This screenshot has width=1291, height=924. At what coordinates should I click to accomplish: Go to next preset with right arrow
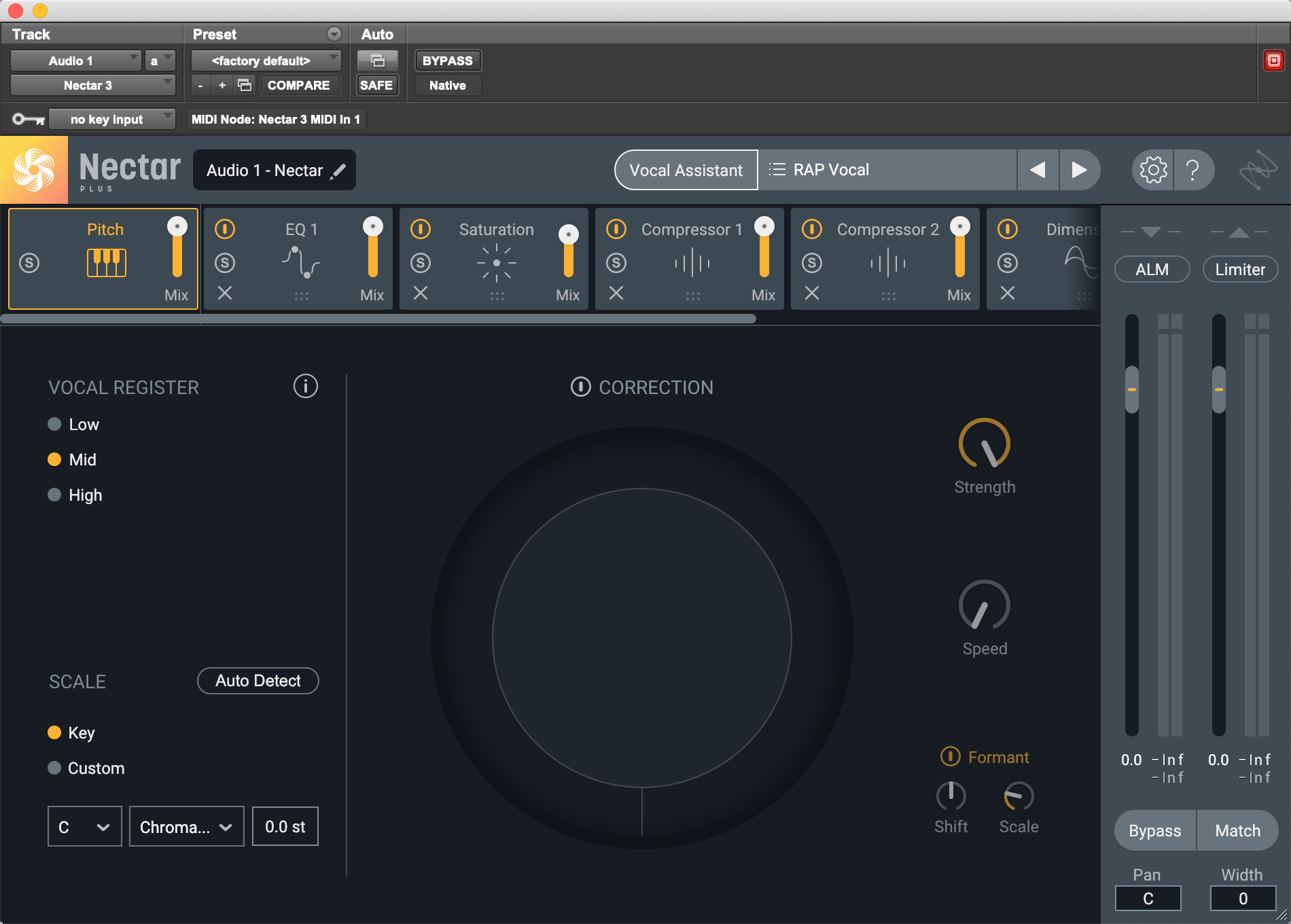tap(1078, 170)
